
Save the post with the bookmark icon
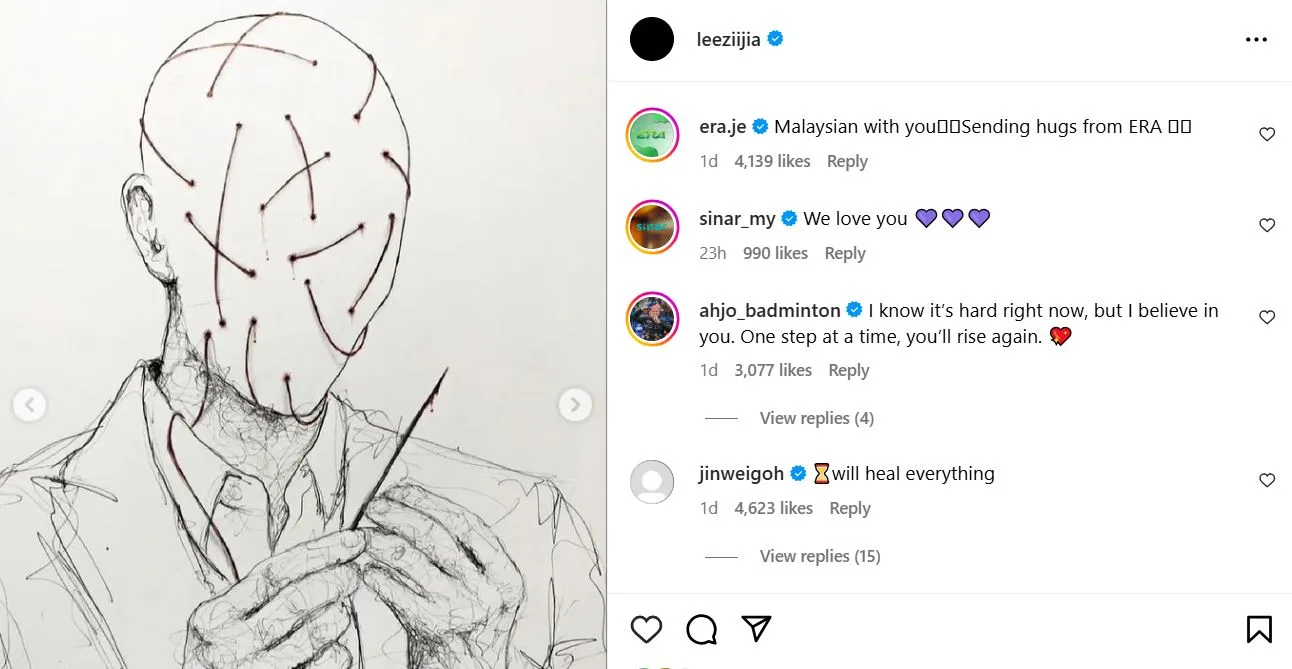1259,629
